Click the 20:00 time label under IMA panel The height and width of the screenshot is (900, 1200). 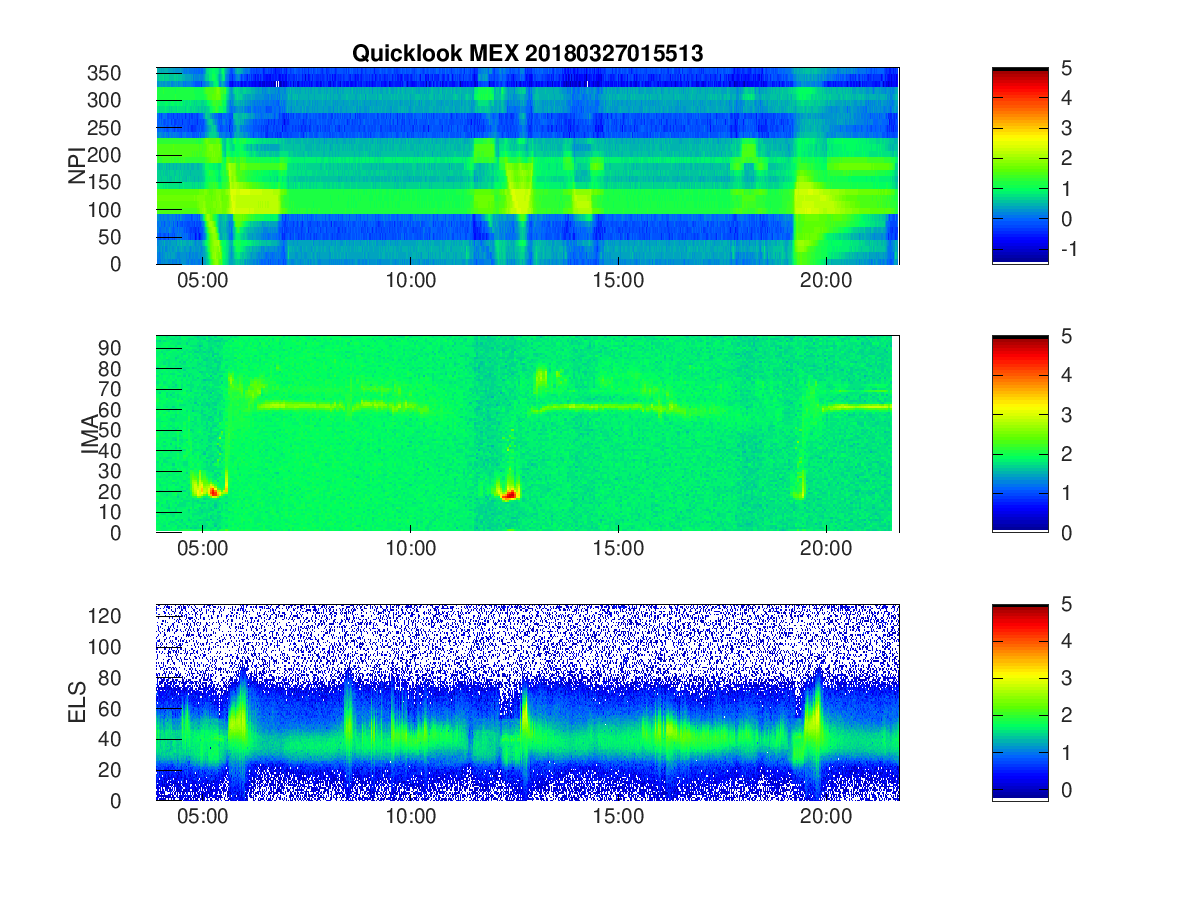click(826, 549)
